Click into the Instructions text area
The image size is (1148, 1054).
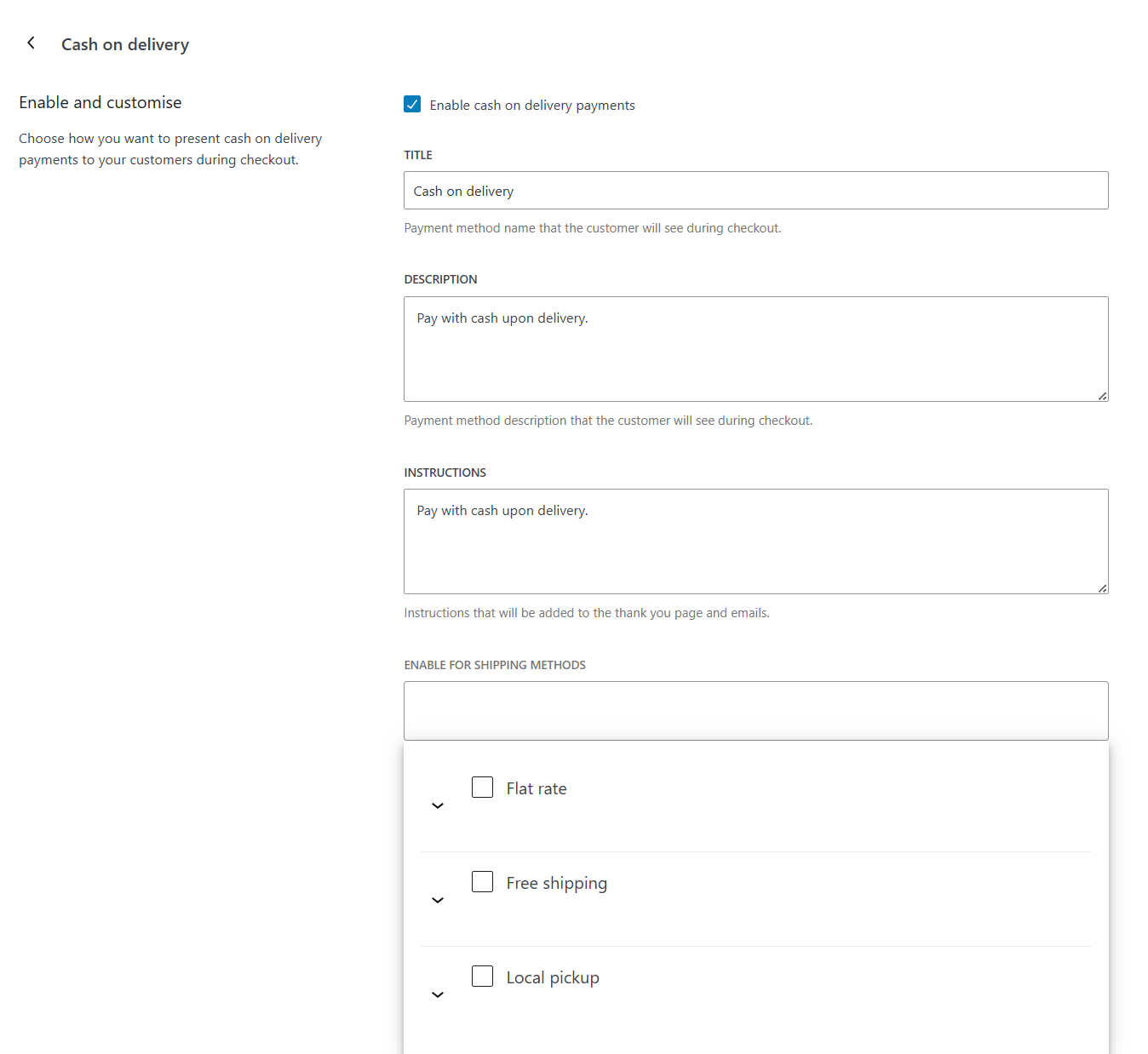click(x=756, y=541)
